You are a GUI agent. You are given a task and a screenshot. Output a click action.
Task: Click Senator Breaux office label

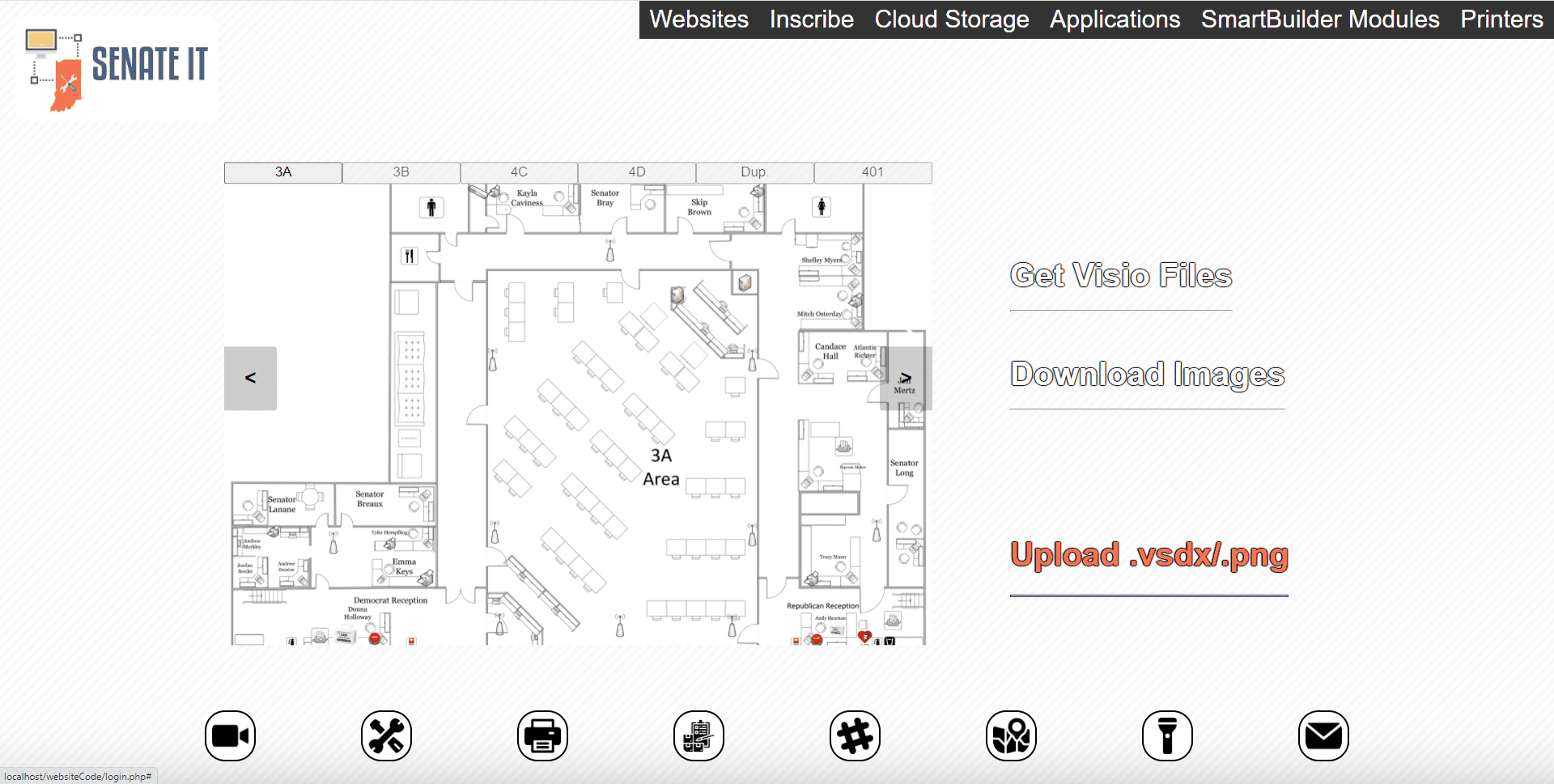point(370,499)
